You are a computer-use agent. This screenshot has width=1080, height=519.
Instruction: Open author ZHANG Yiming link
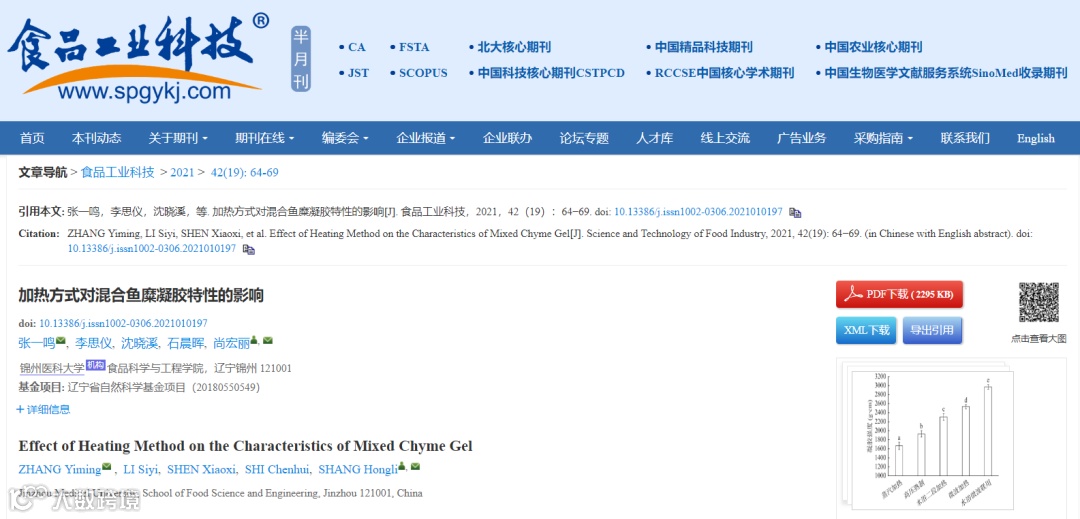click(x=60, y=469)
